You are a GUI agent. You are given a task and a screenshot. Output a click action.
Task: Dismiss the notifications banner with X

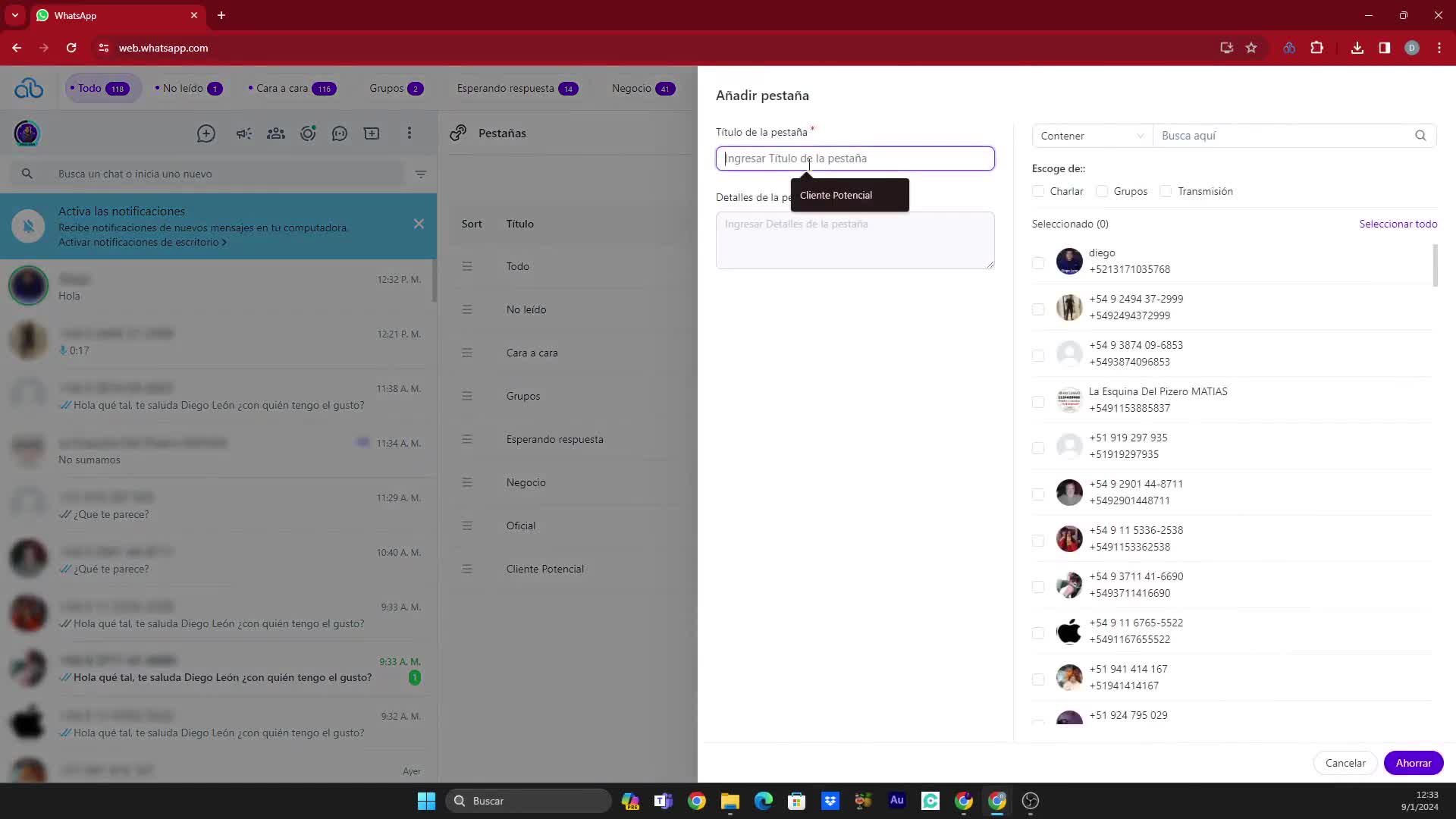419,224
